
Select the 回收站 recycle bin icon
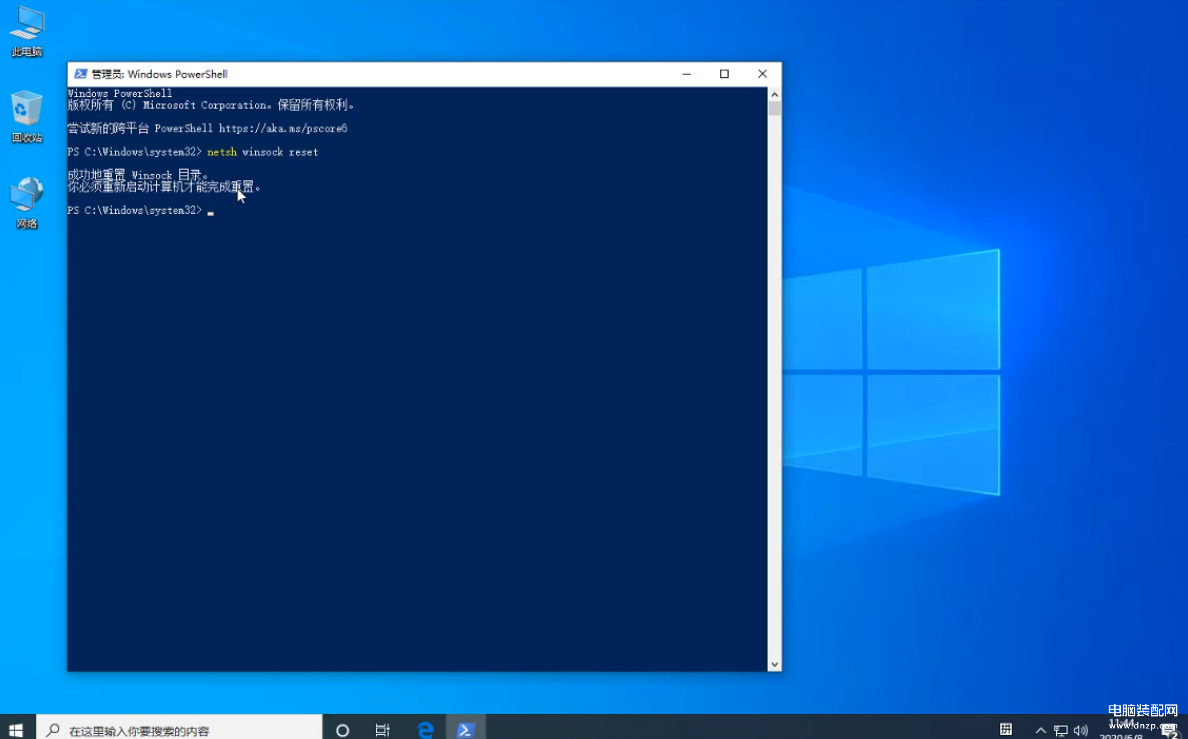coord(27,117)
